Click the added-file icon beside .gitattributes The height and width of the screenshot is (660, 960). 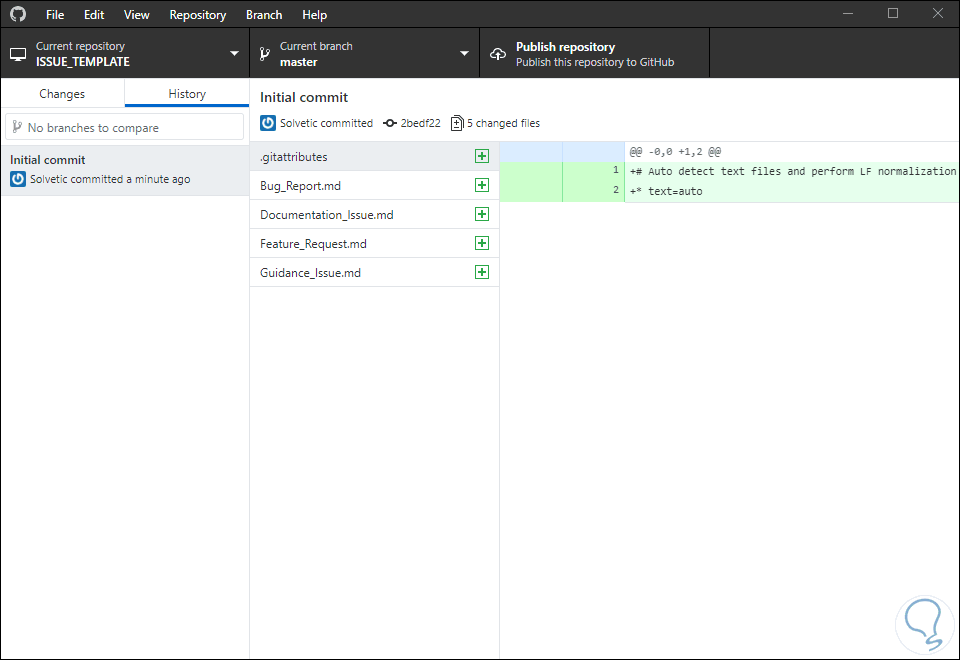[482, 156]
